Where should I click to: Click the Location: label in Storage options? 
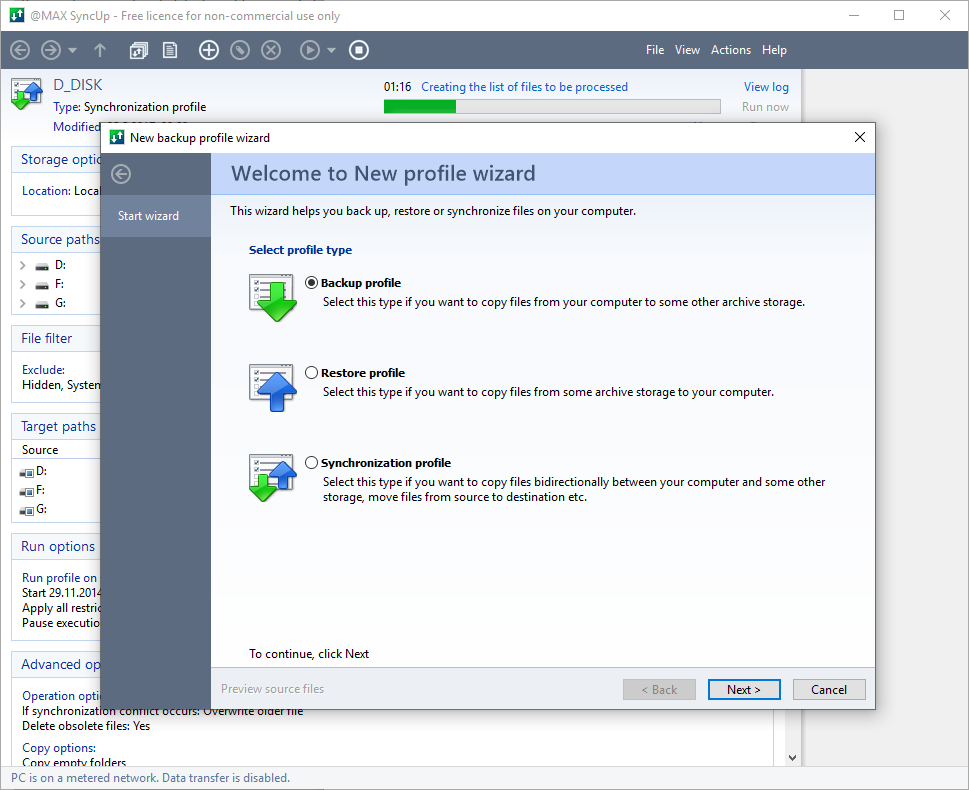[46, 191]
